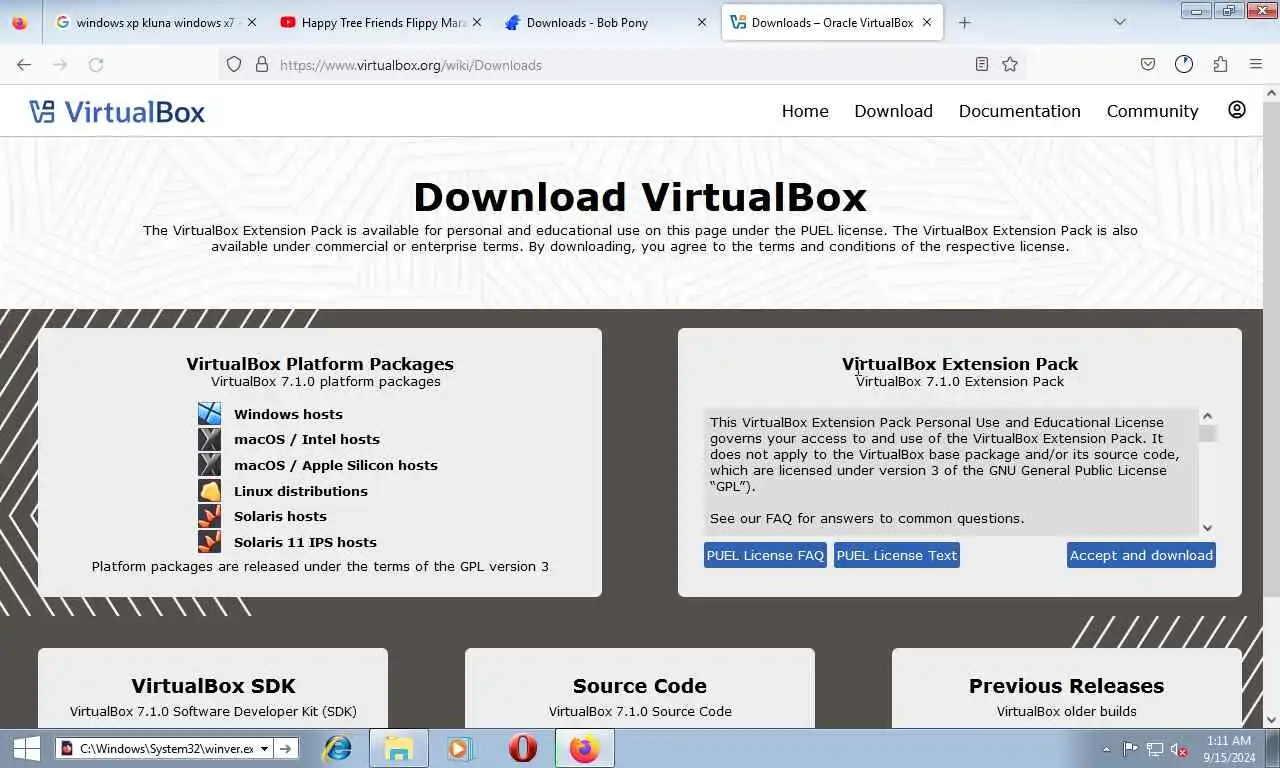Click the Action Center flag tray icon
This screenshot has width=1280, height=768.
(1130, 749)
